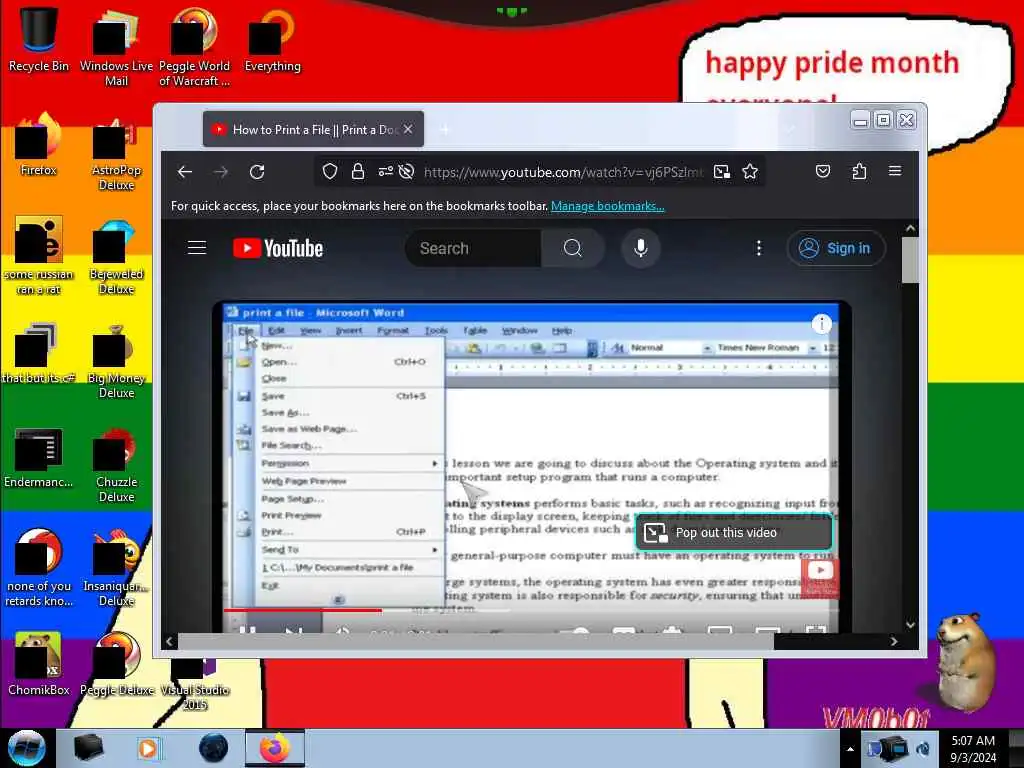The height and width of the screenshot is (768, 1024).
Task: Open the Firefox application hamburger menu
Action: tap(895, 171)
